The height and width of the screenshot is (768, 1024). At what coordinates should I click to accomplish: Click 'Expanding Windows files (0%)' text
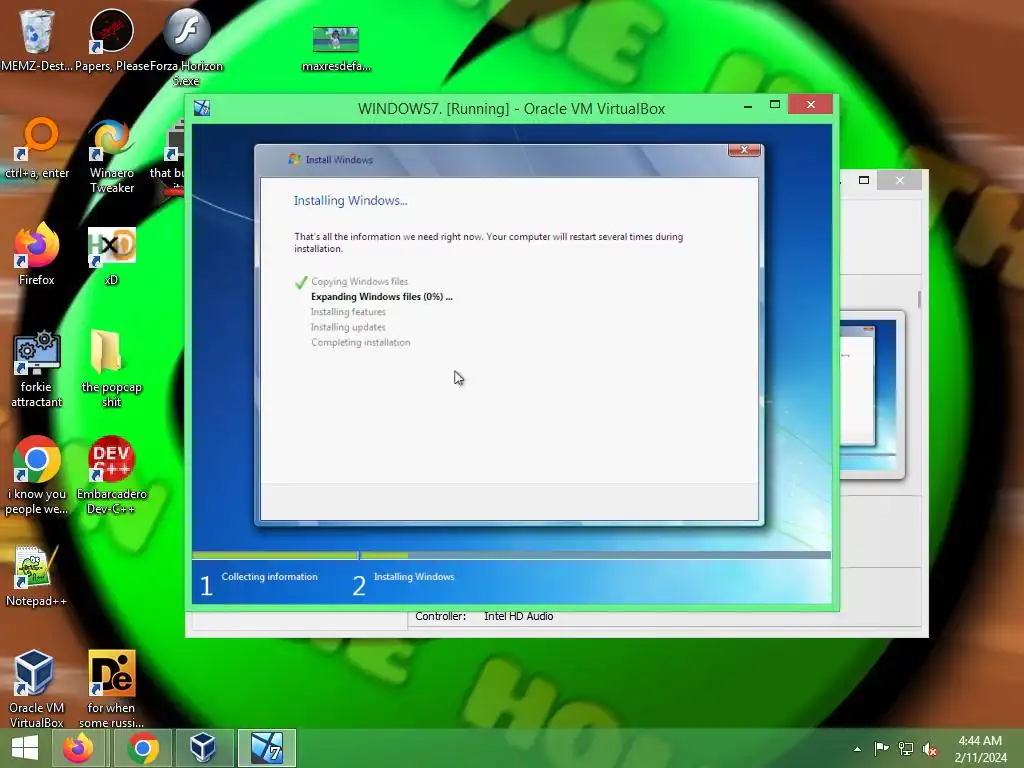tap(381, 296)
